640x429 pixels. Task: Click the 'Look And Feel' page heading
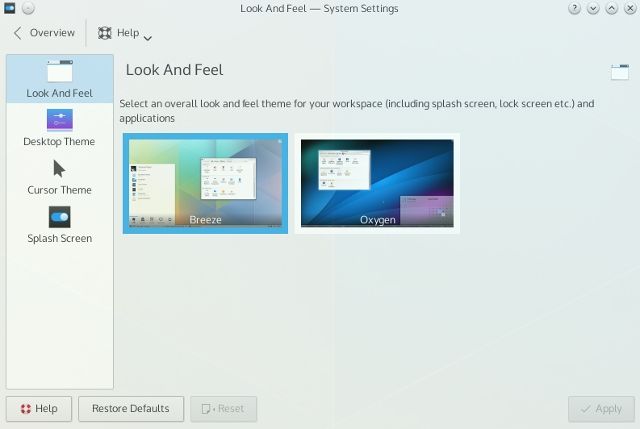tap(174, 70)
